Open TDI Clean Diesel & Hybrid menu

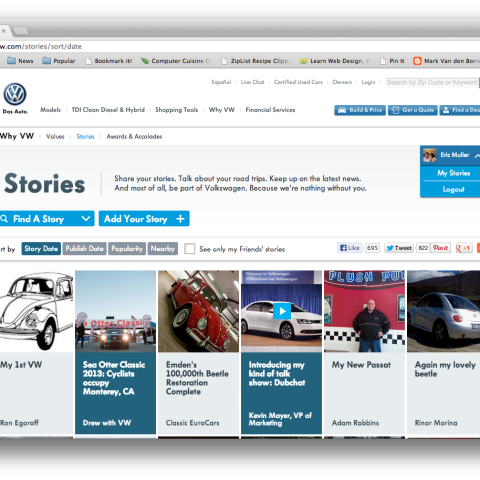click(108, 110)
